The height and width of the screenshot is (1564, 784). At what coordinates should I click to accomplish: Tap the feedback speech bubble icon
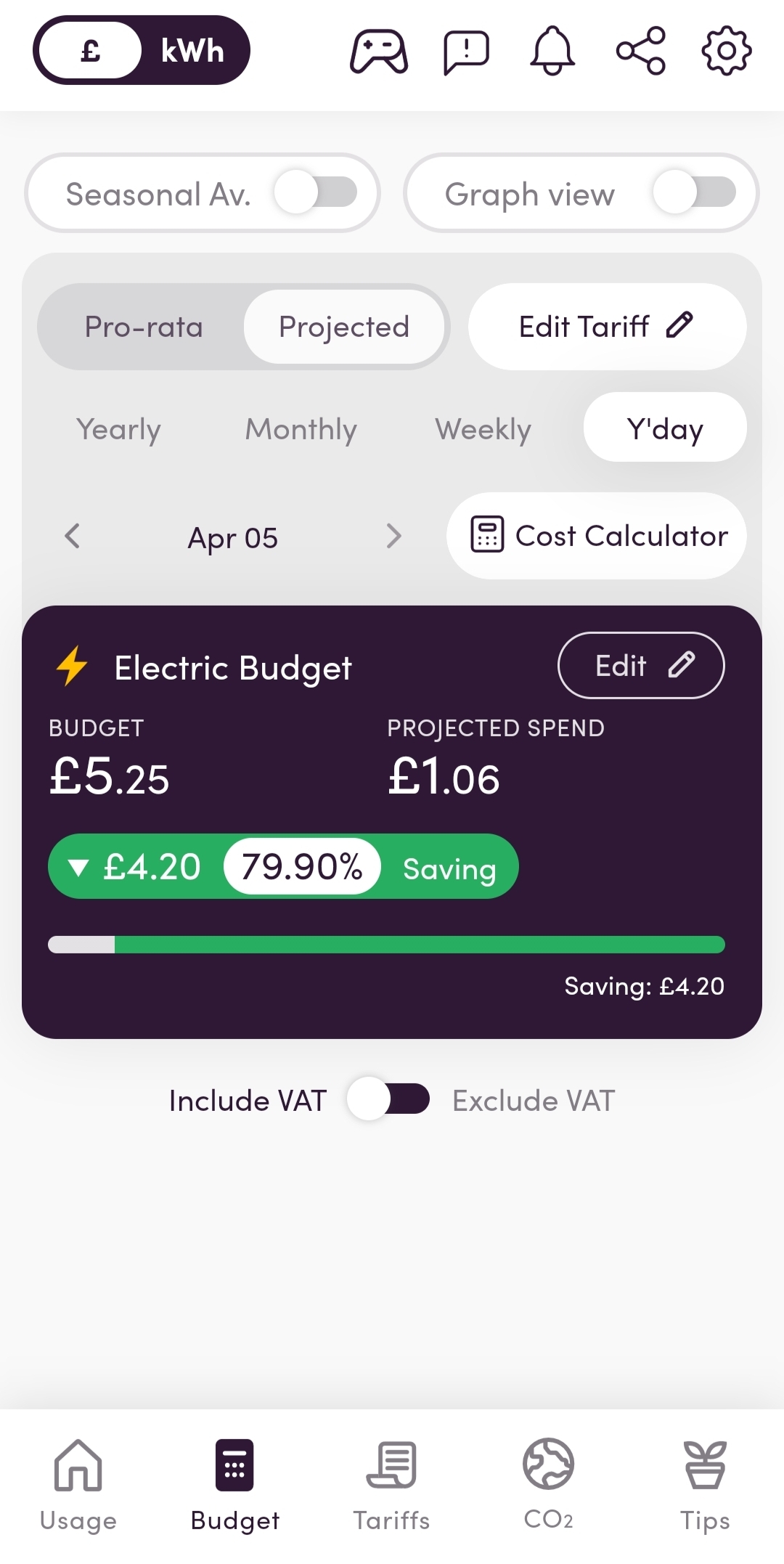[466, 52]
